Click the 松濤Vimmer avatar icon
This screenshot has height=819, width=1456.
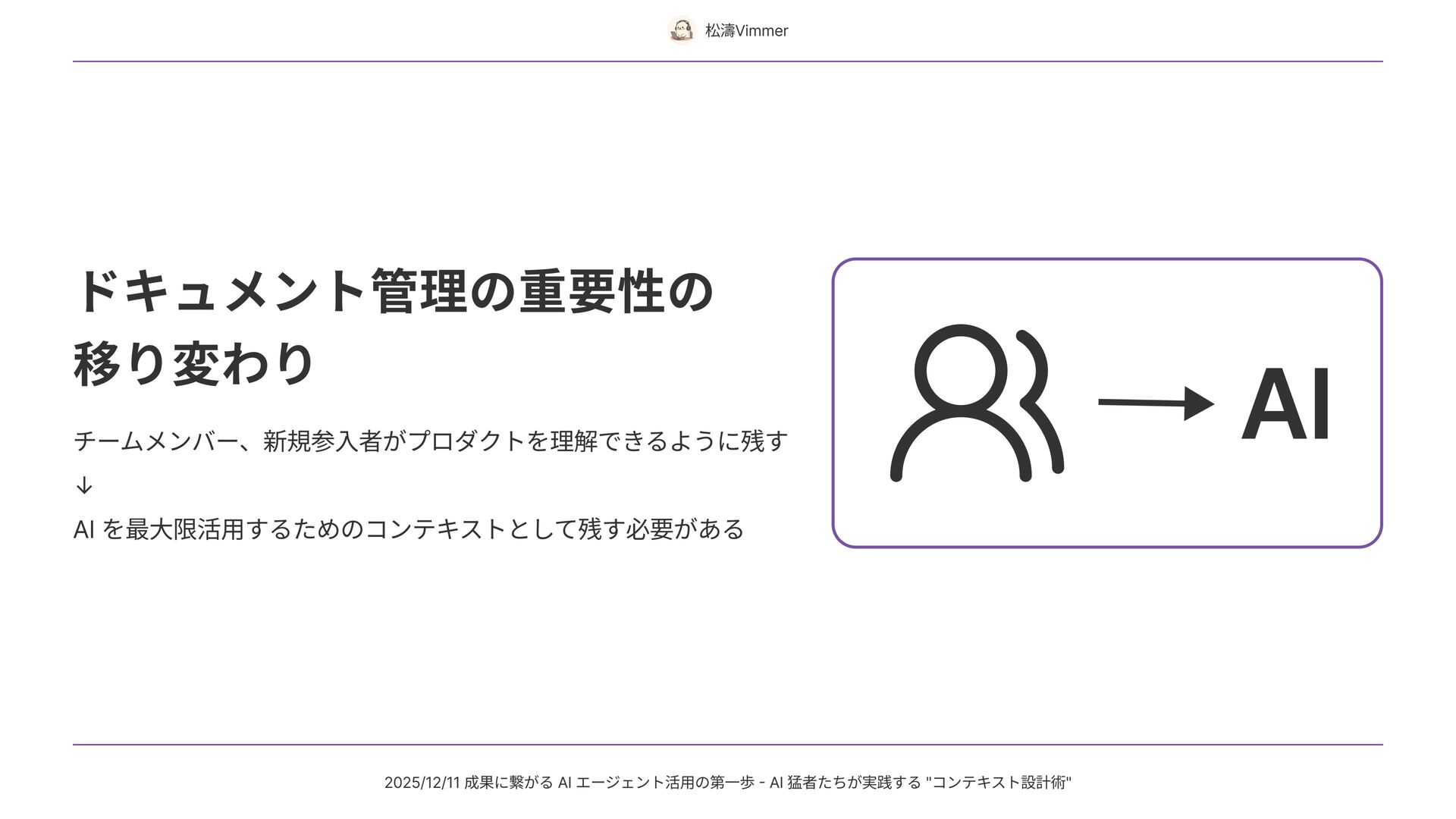point(682,30)
